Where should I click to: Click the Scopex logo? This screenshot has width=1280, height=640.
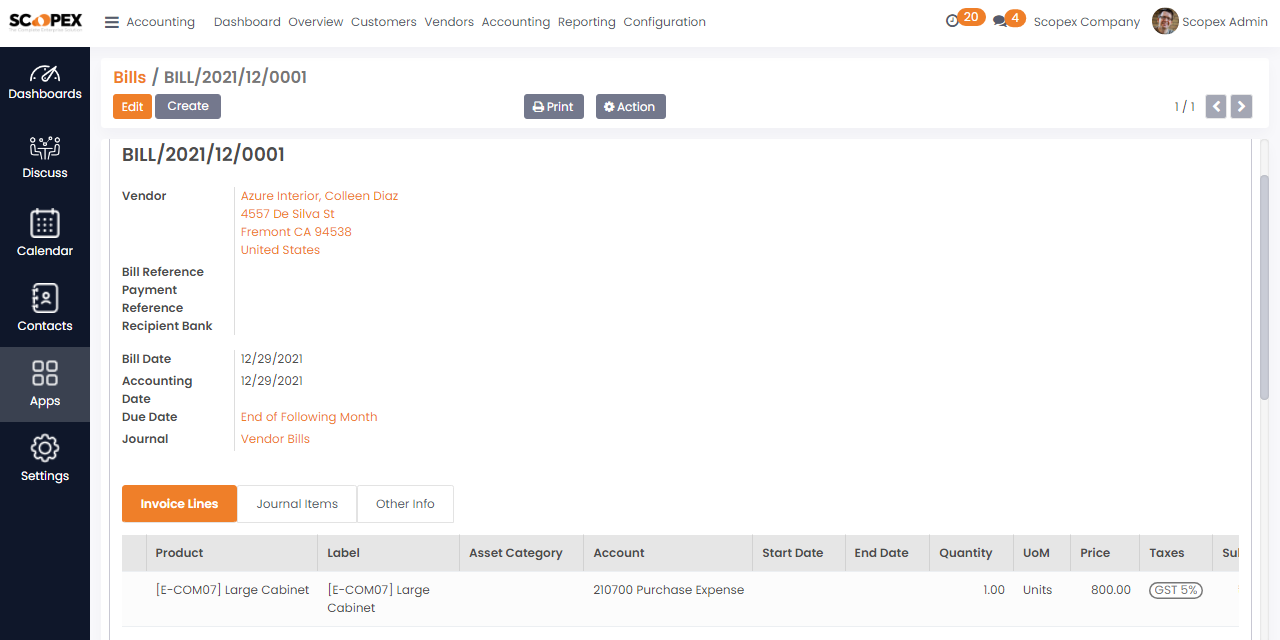point(46,21)
